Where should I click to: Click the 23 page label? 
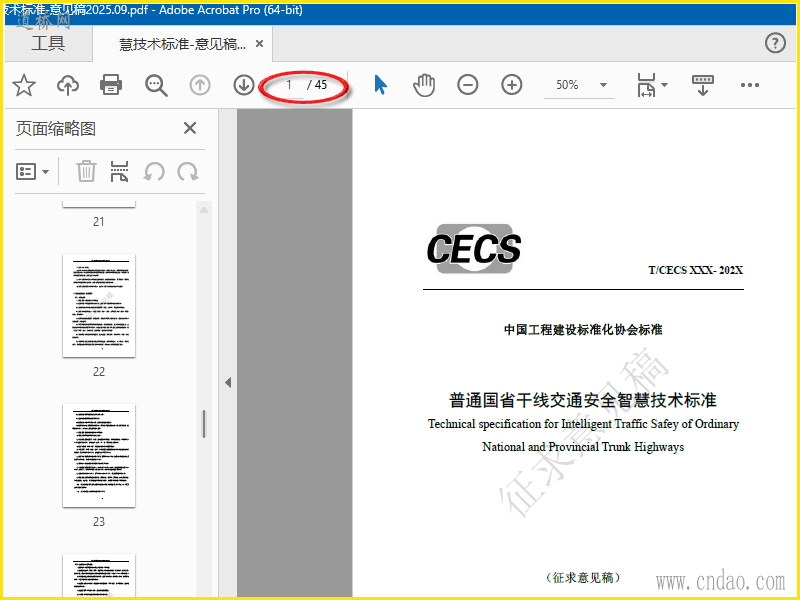pyautogui.click(x=99, y=522)
